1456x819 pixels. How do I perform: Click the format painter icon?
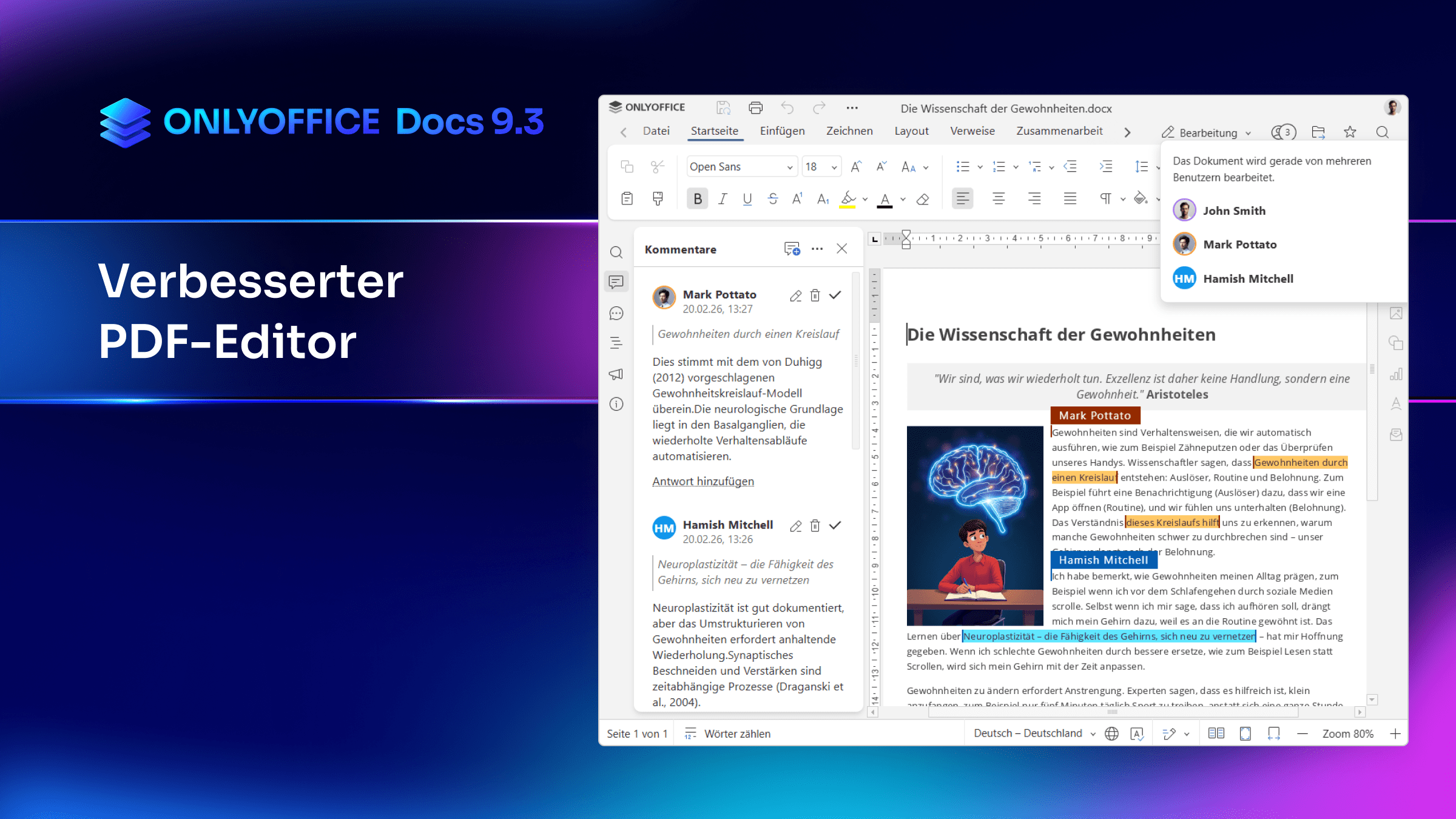(x=658, y=198)
